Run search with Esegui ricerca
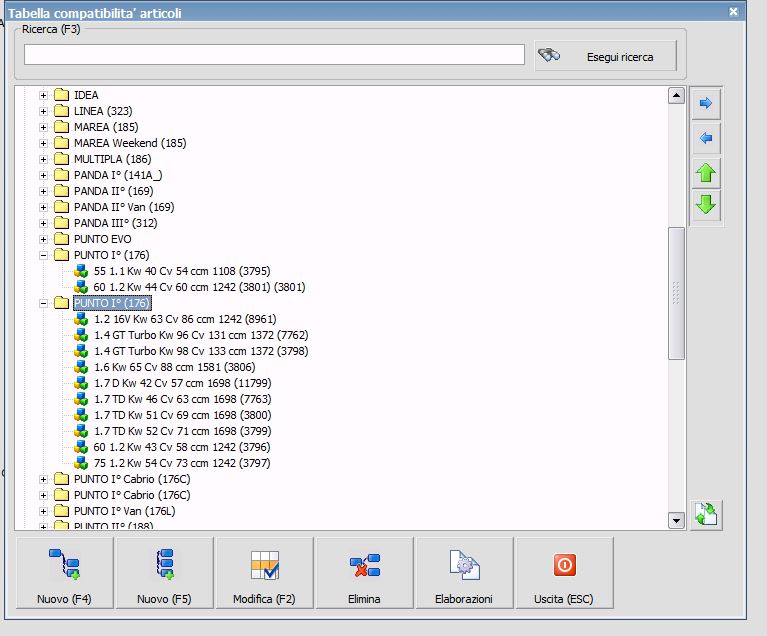The height and width of the screenshot is (636, 767). pyautogui.click(x=606, y=56)
